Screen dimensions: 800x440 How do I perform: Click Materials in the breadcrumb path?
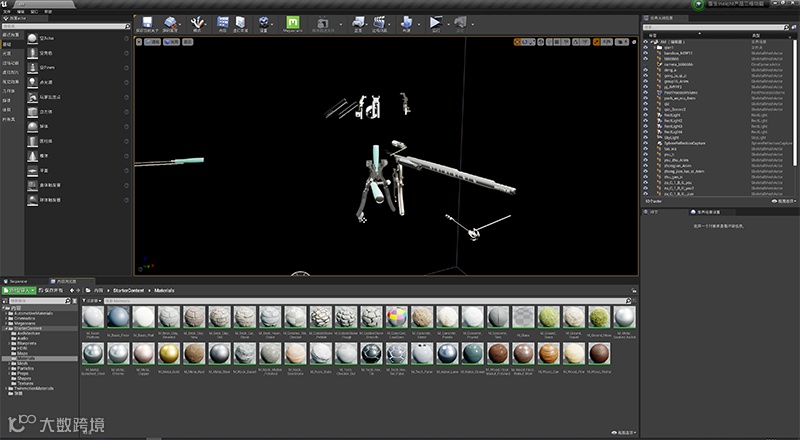coord(164,290)
